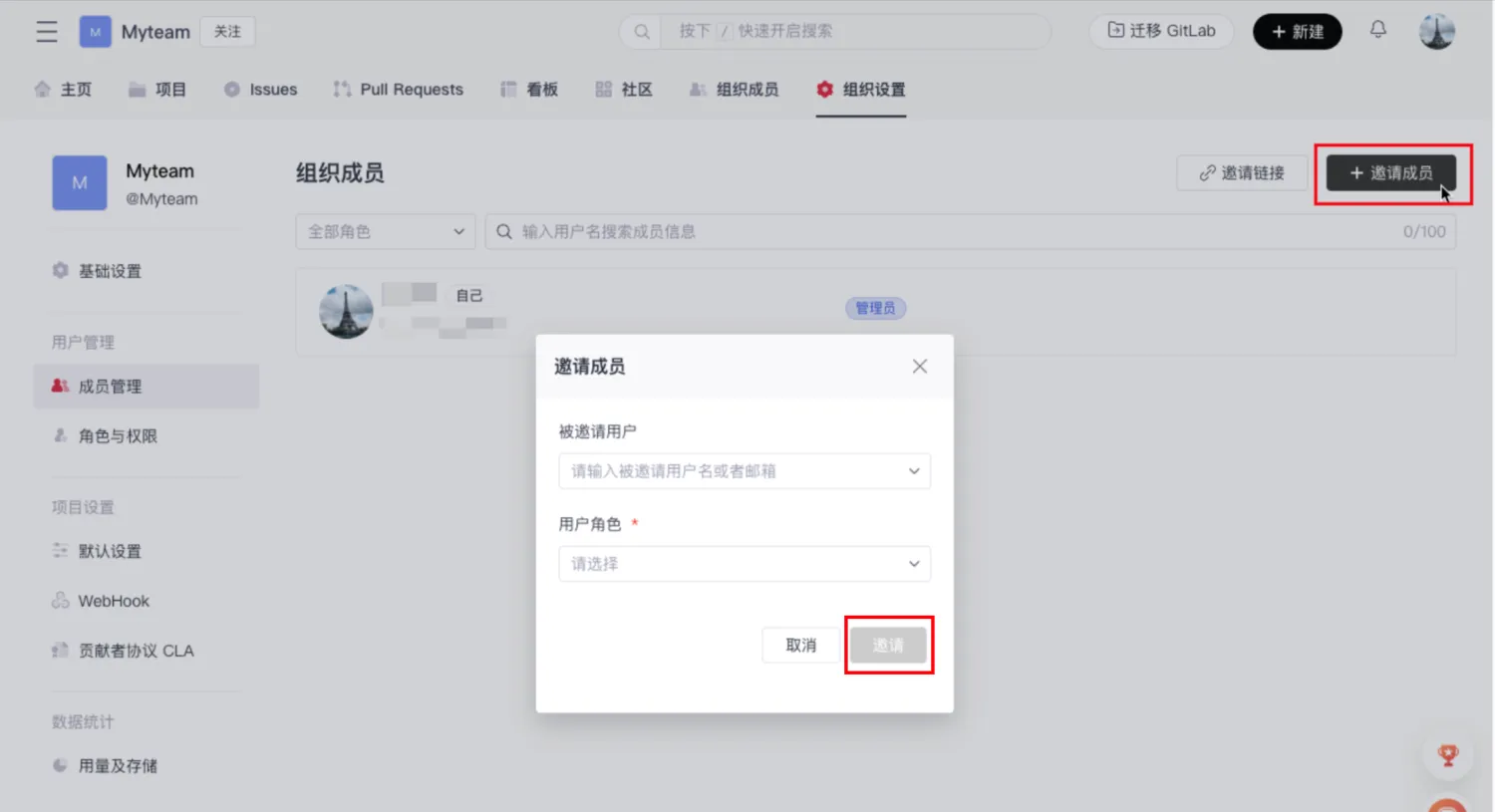Click the search magnifier icon in top bar
Screen dimensions: 1495x812
642,32
